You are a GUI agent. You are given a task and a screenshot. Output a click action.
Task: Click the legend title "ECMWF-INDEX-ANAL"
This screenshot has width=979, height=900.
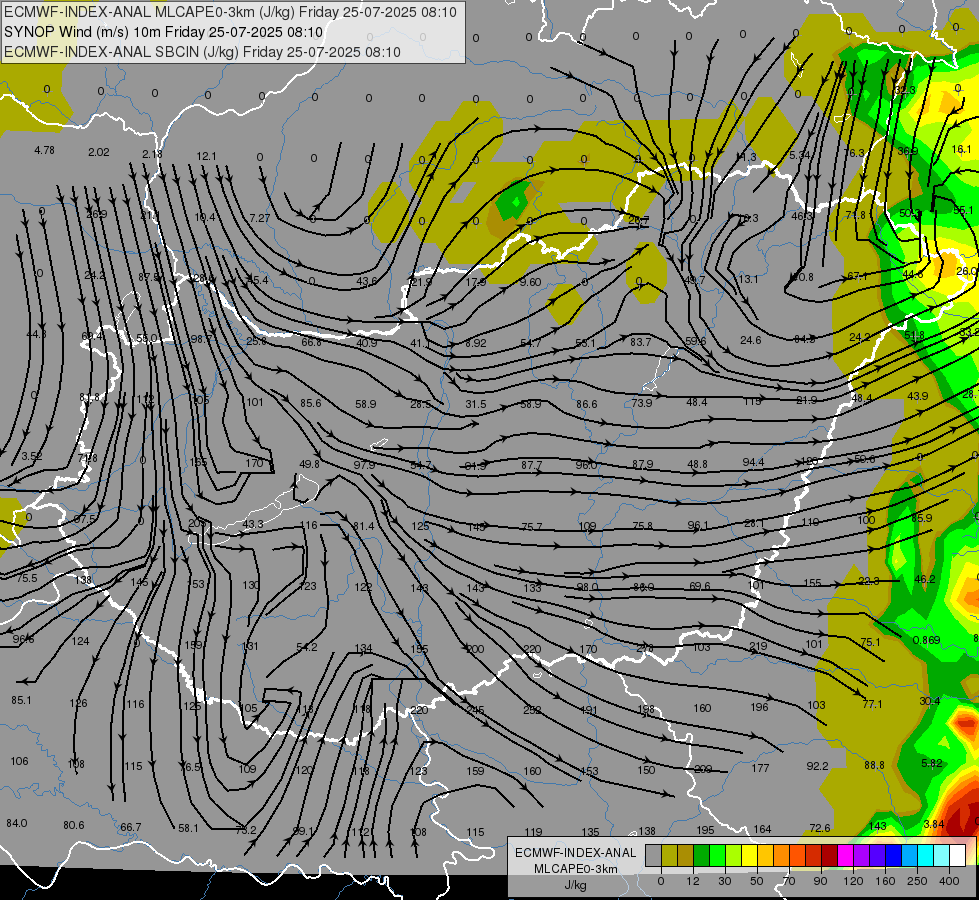click(575, 853)
